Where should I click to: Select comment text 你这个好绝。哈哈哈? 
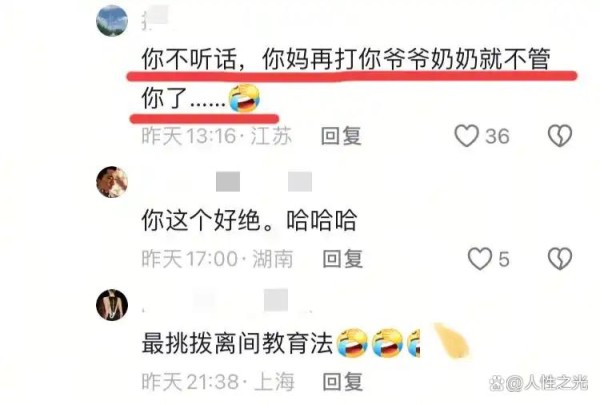[x=249, y=220]
